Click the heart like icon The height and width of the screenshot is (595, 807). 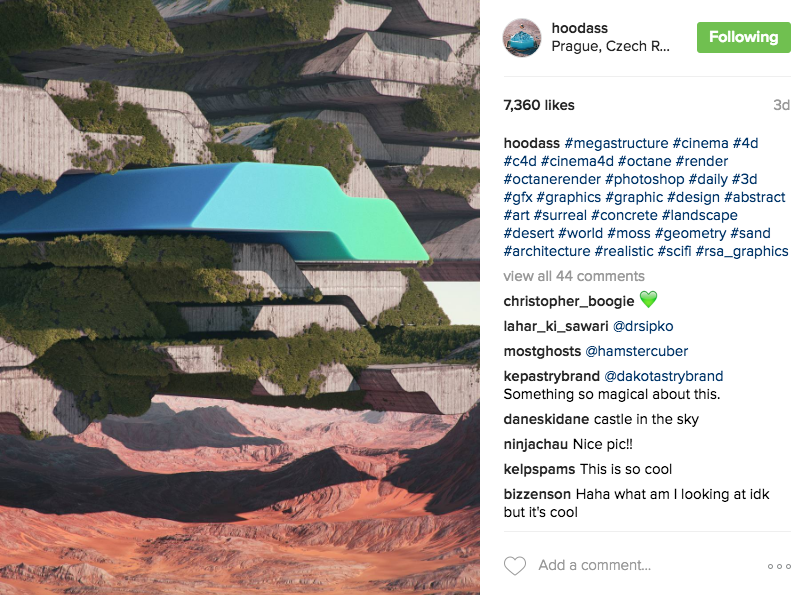(515, 566)
